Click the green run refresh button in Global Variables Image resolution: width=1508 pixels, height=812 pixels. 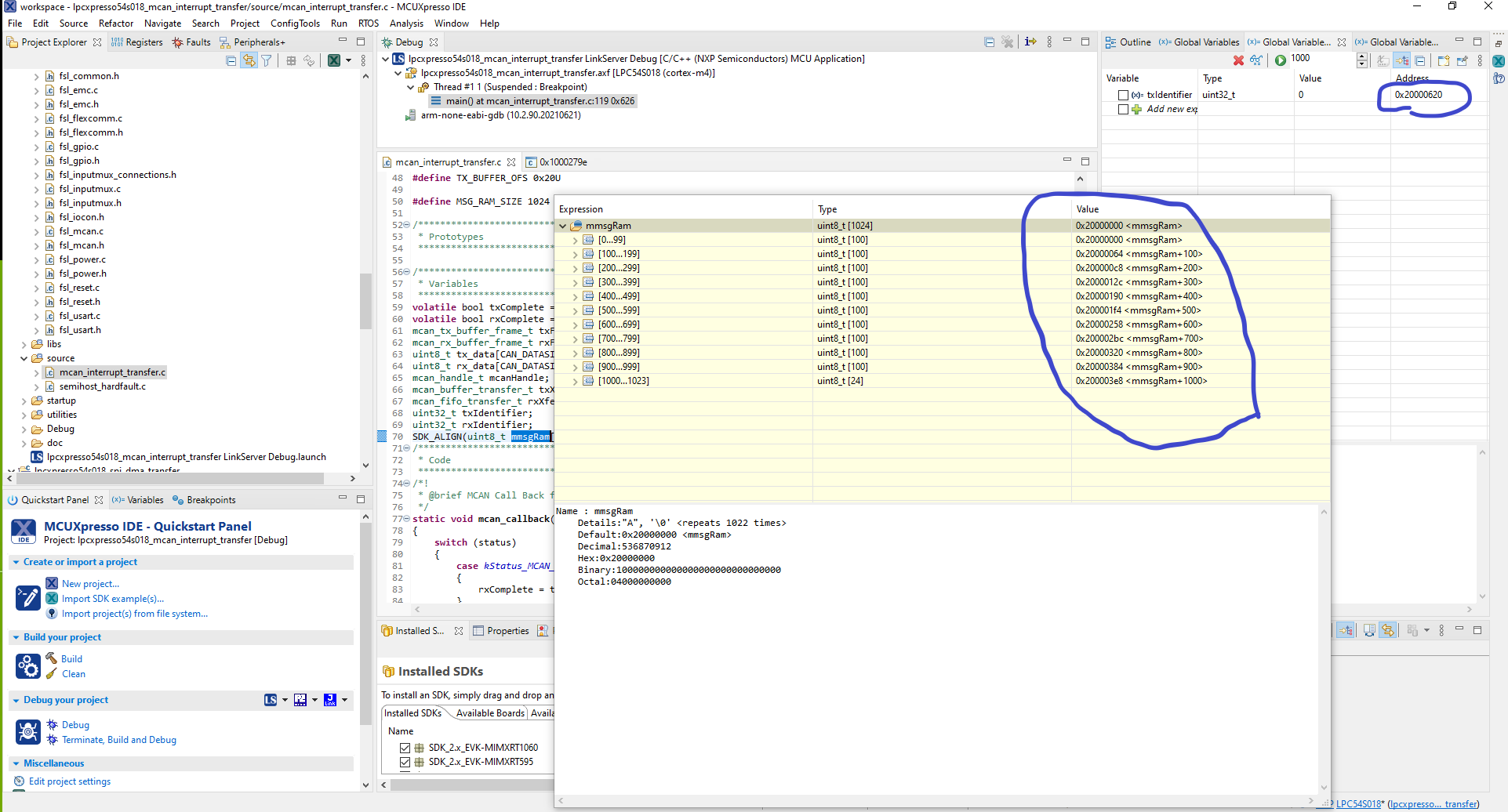(1281, 60)
